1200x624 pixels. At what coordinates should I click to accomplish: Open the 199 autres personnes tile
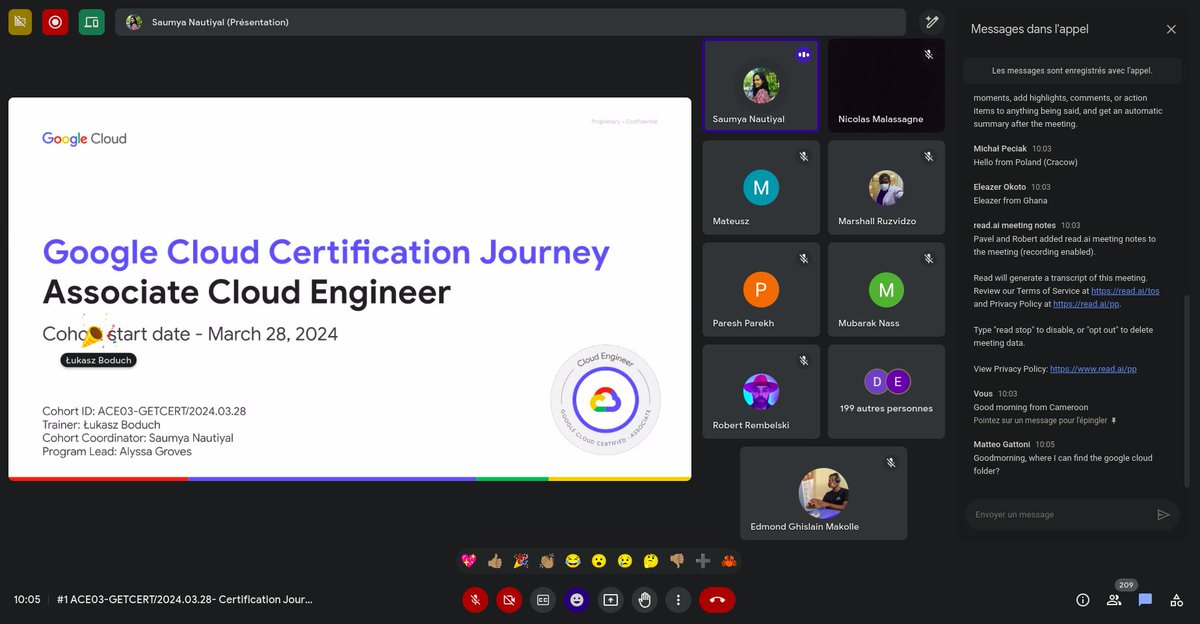pos(886,392)
